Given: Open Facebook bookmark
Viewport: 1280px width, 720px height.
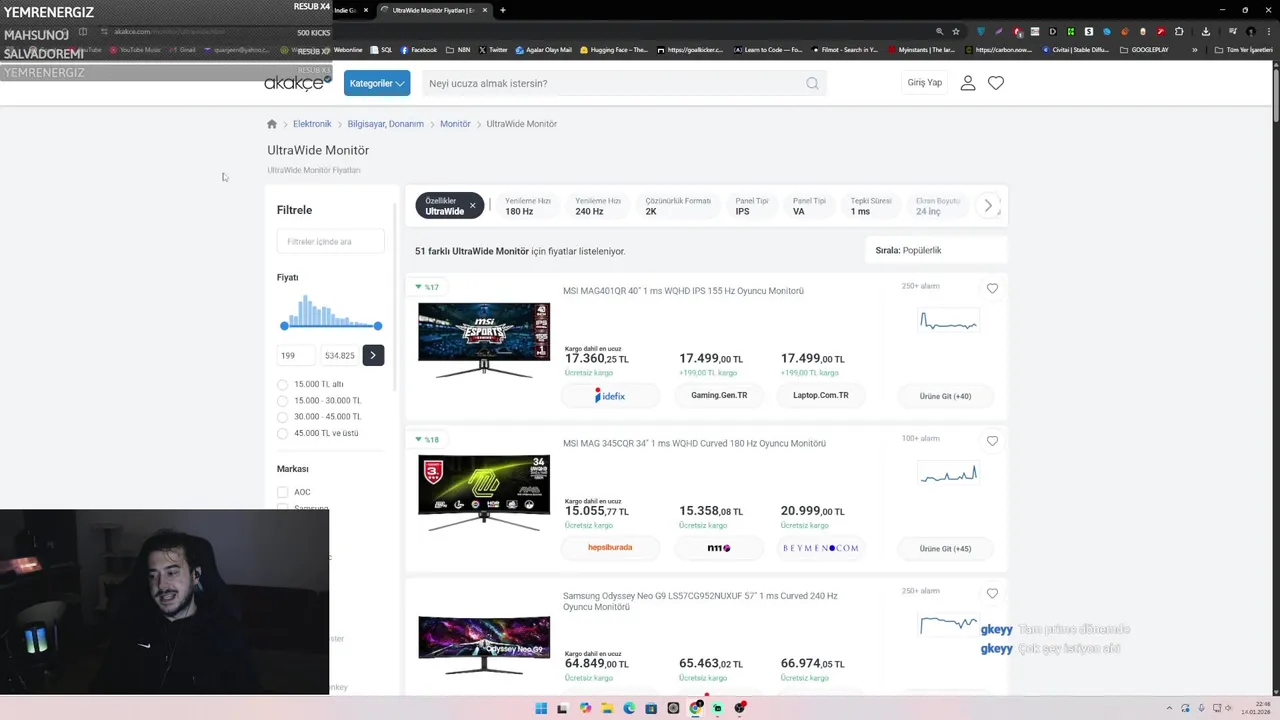Looking at the screenshot, I should point(419,50).
